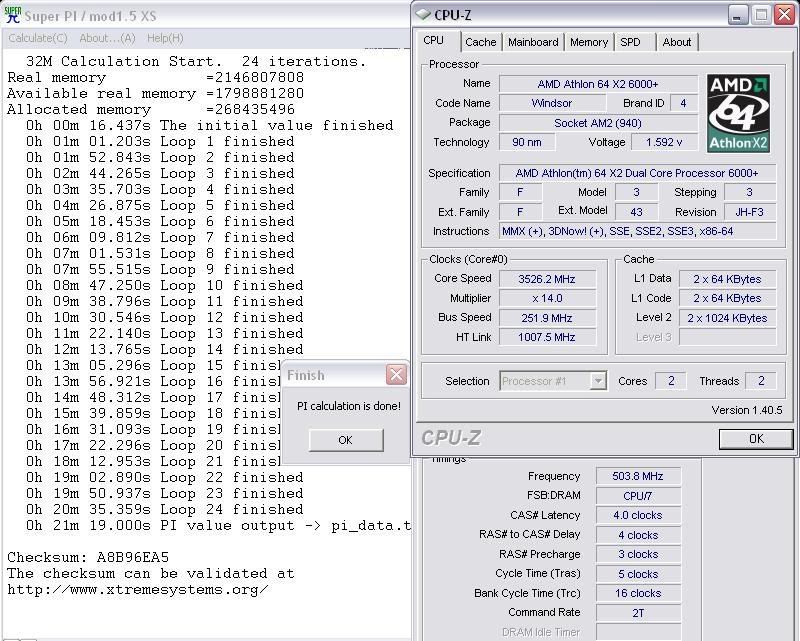Click the Brand ID value 4
Screen dimensions: 800x641
pyautogui.click(x=683, y=103)
